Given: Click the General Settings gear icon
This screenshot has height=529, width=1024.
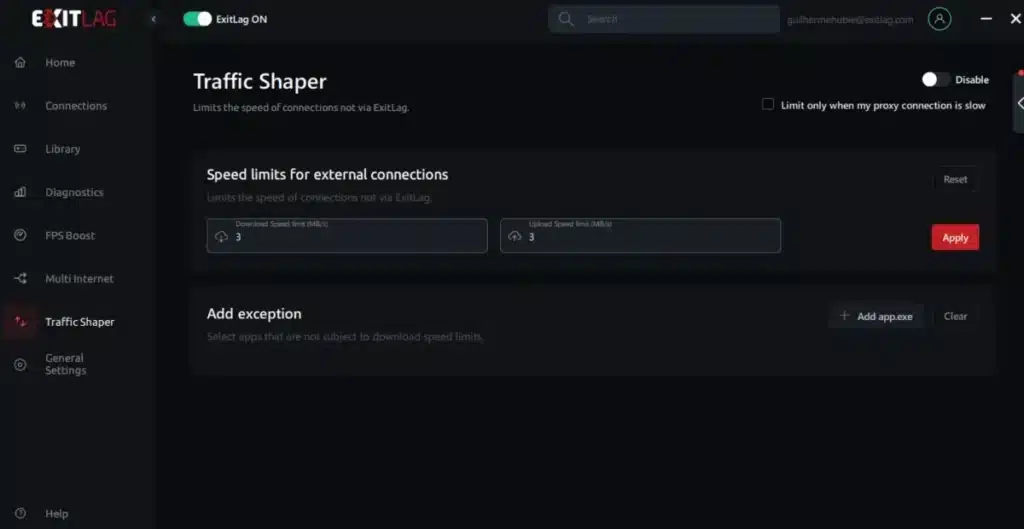Looking at the screenshot, I should click(x=20, y=364).
